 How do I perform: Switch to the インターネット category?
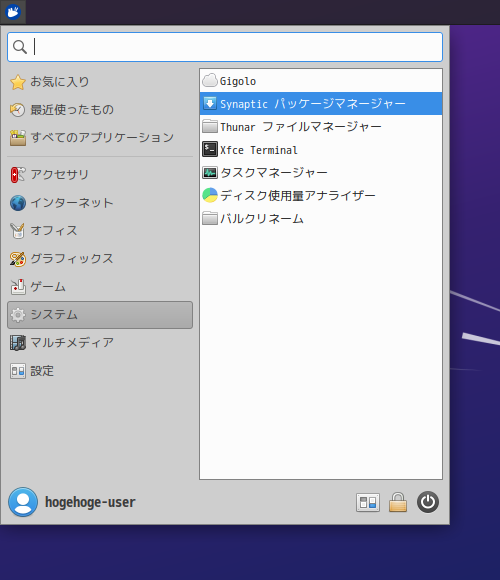coord(100,203)
